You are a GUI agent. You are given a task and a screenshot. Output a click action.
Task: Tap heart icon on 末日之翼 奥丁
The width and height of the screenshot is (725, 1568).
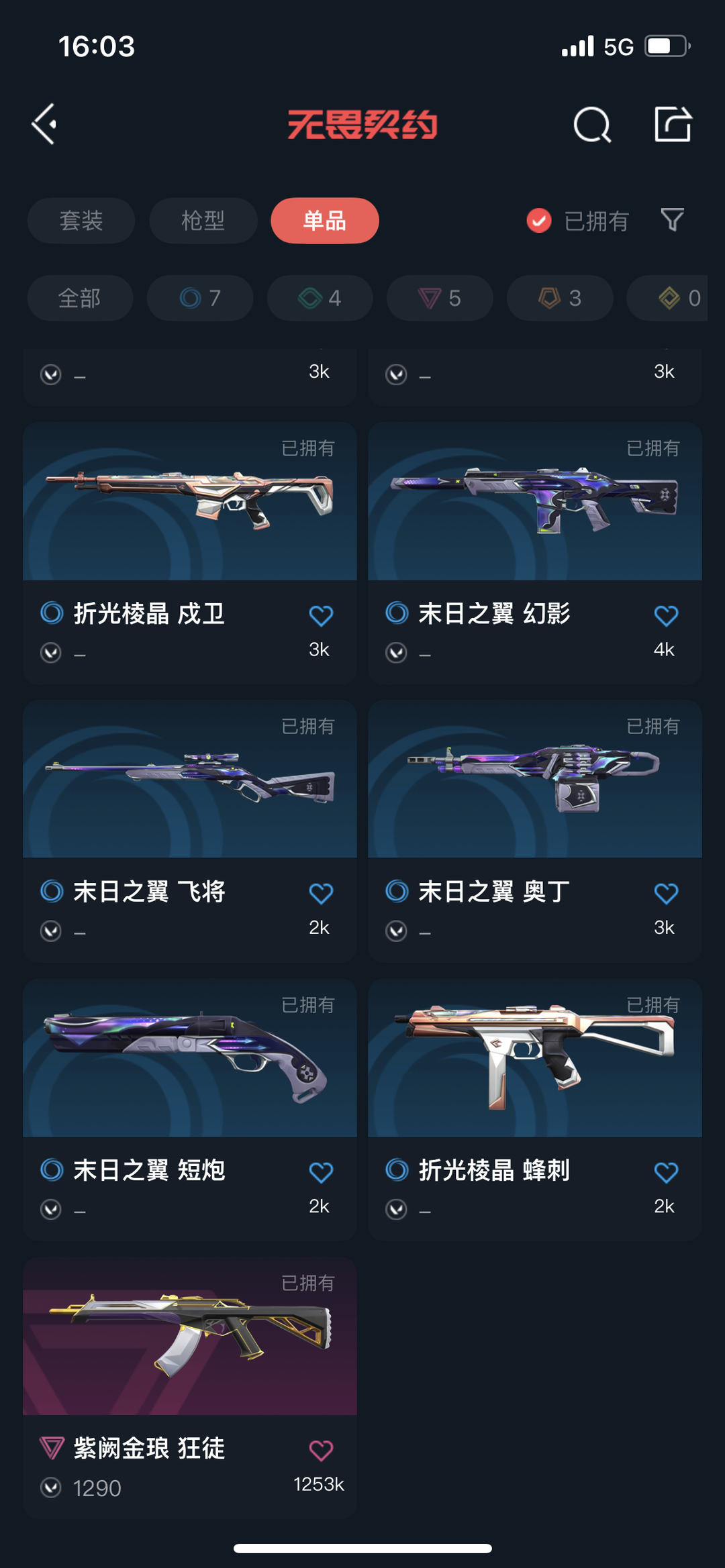tap(666, 893)
